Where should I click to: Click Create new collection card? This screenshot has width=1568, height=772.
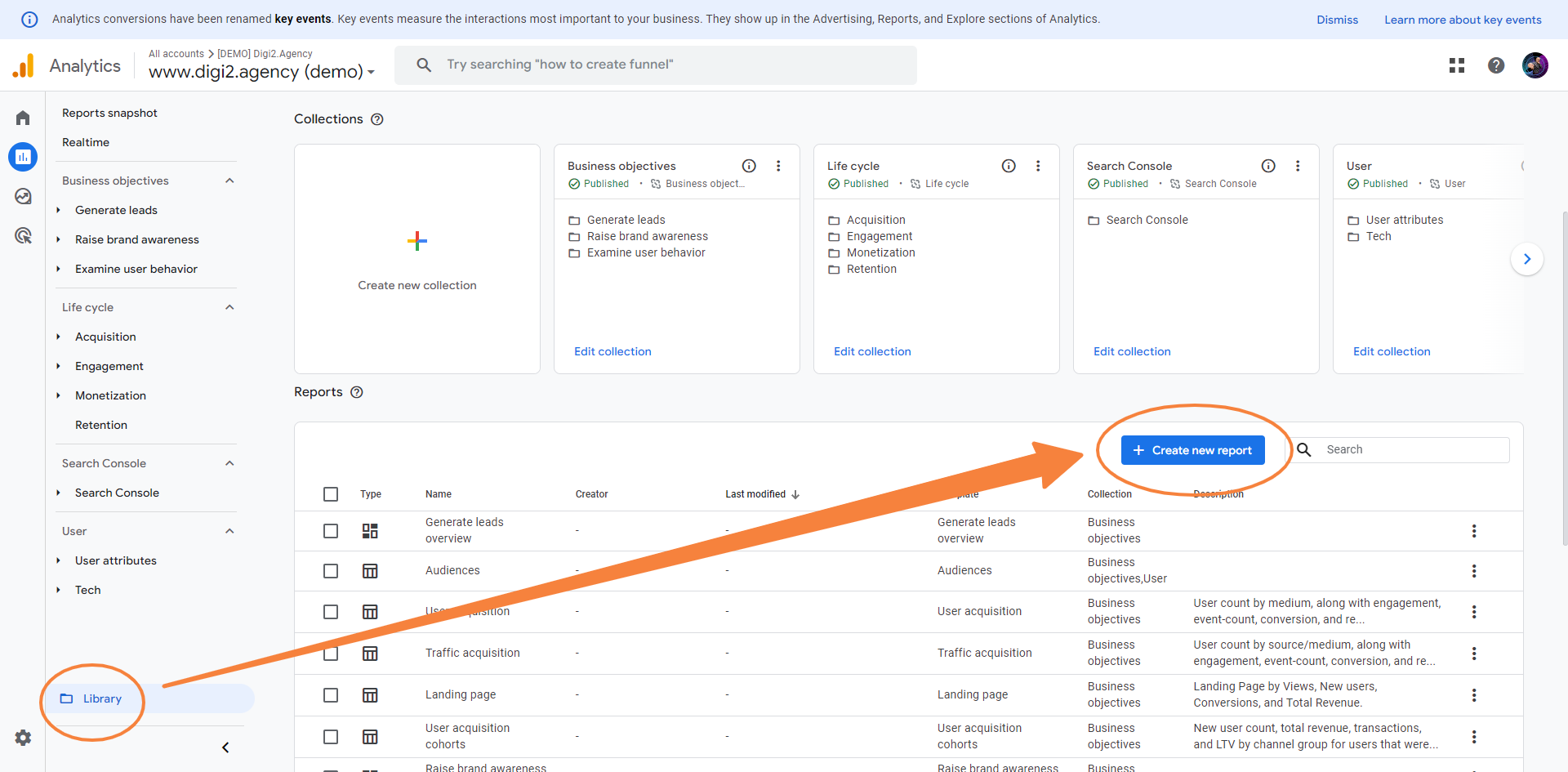click(417, 259)
